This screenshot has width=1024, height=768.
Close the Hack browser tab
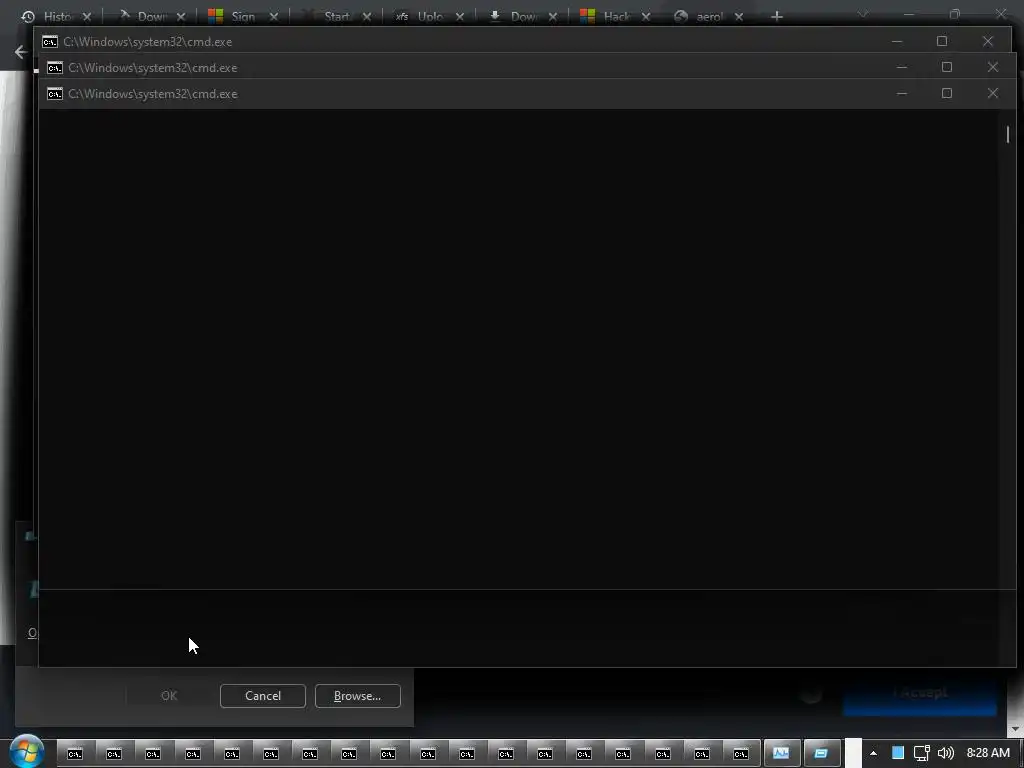[x=646, y=17]
